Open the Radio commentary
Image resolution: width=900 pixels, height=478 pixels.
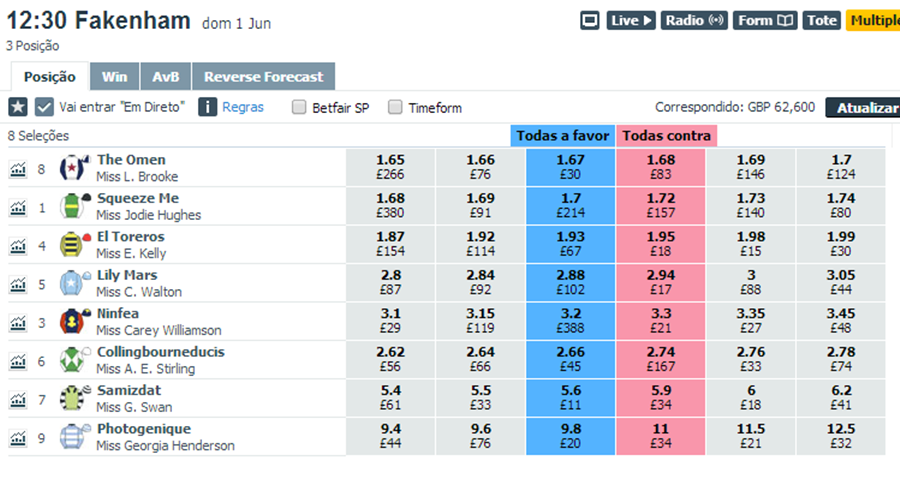click(x=693, y=20)
